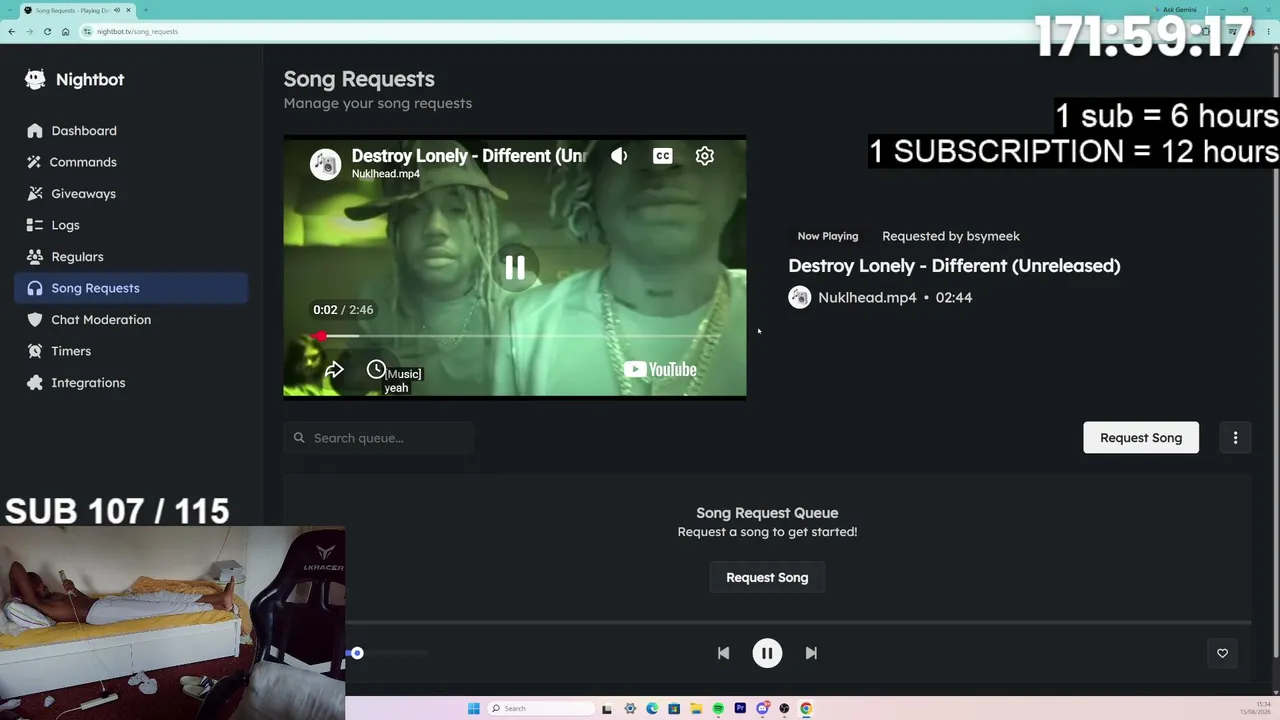The image size is (1280, 720).
Task: Open the three-dot queue options menu
Action: pos(1235,438)
